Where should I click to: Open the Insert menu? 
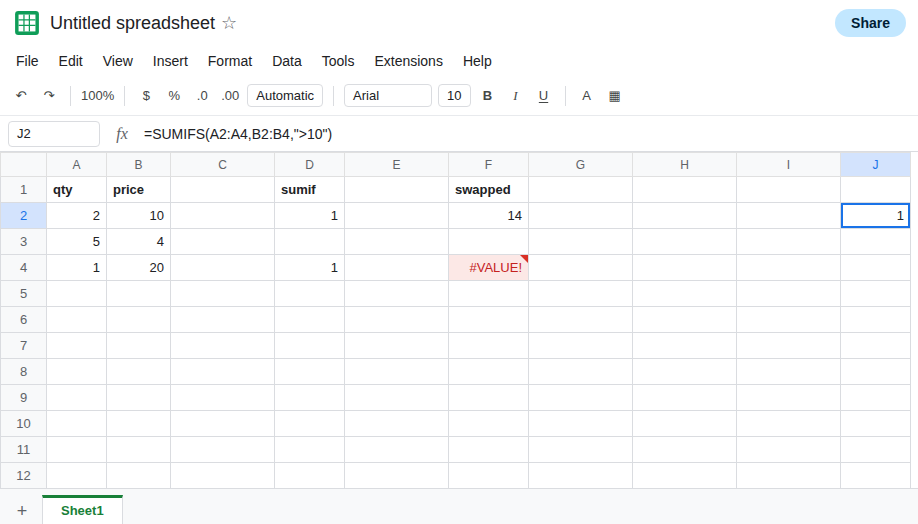tap(170, 61)
